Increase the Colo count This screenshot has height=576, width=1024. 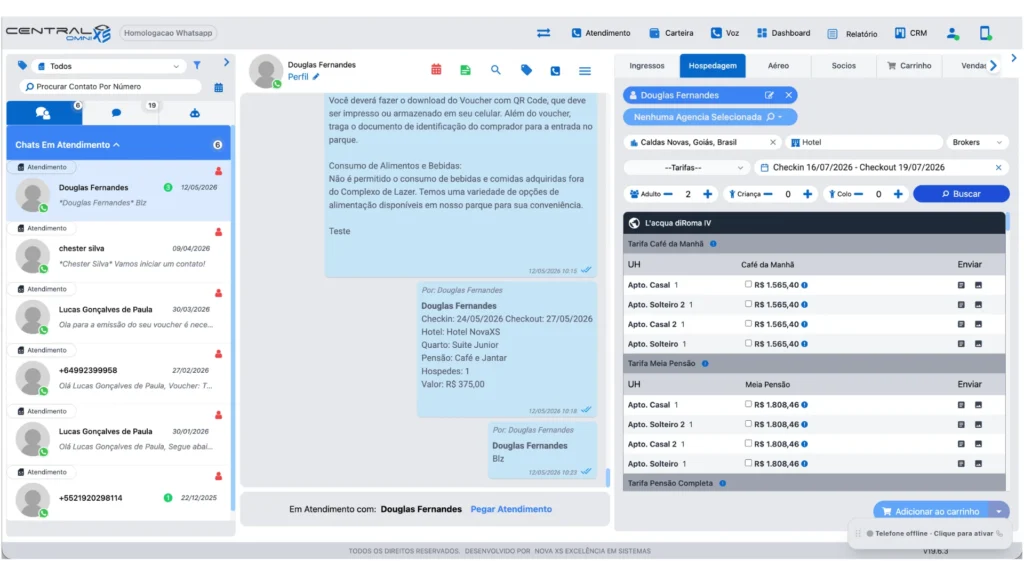[x=898, y=194]
